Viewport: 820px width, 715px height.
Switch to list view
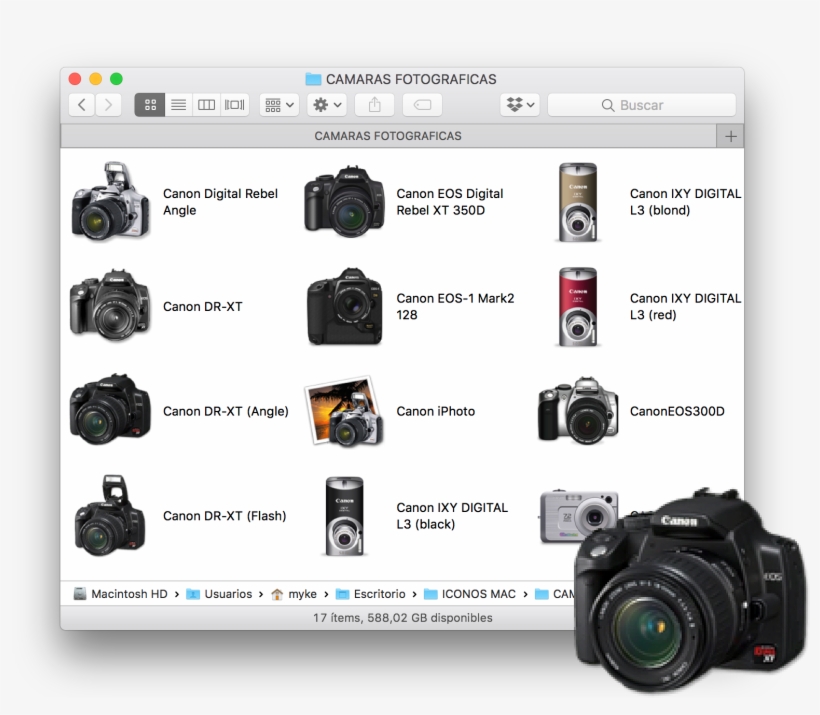pyautogui.click(x=178, y=105)
